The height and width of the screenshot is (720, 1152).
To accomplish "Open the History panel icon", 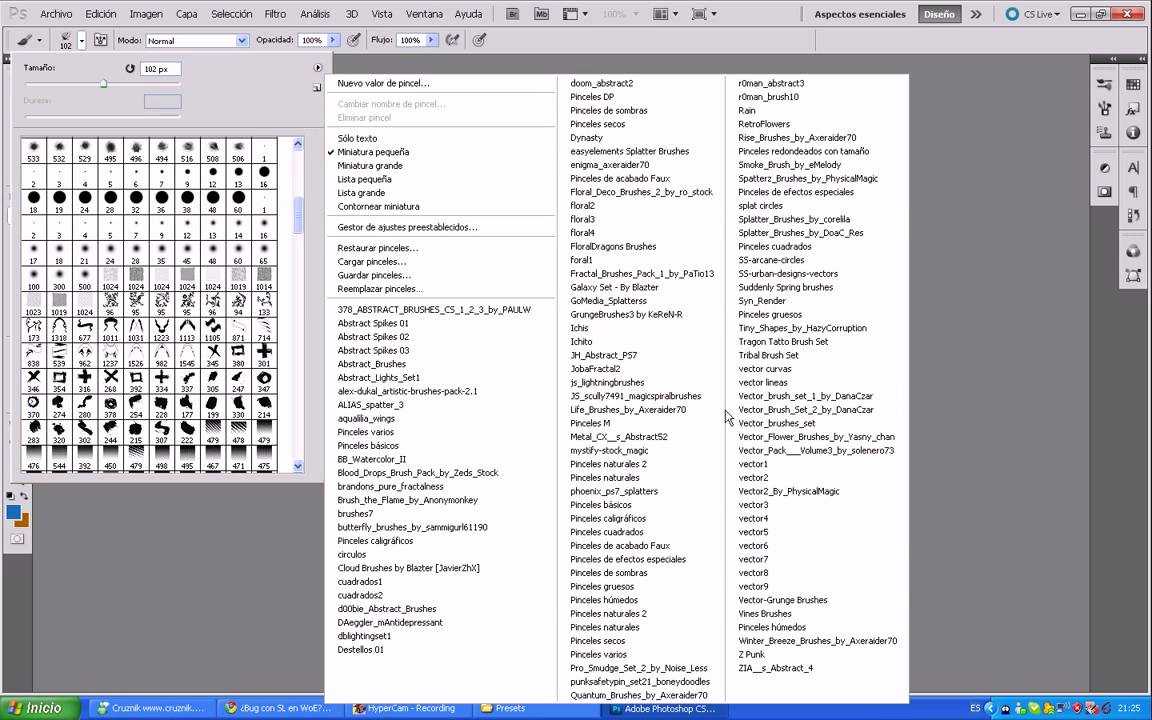I will tap(1133, 216).
